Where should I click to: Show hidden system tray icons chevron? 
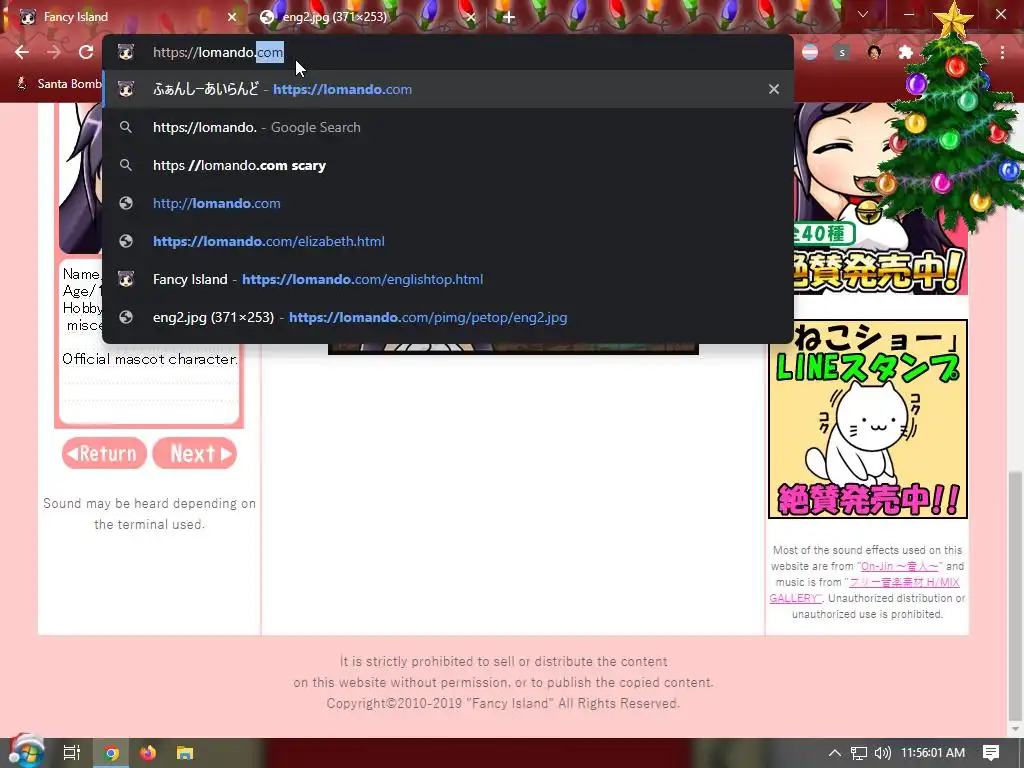tap(835, 753)
